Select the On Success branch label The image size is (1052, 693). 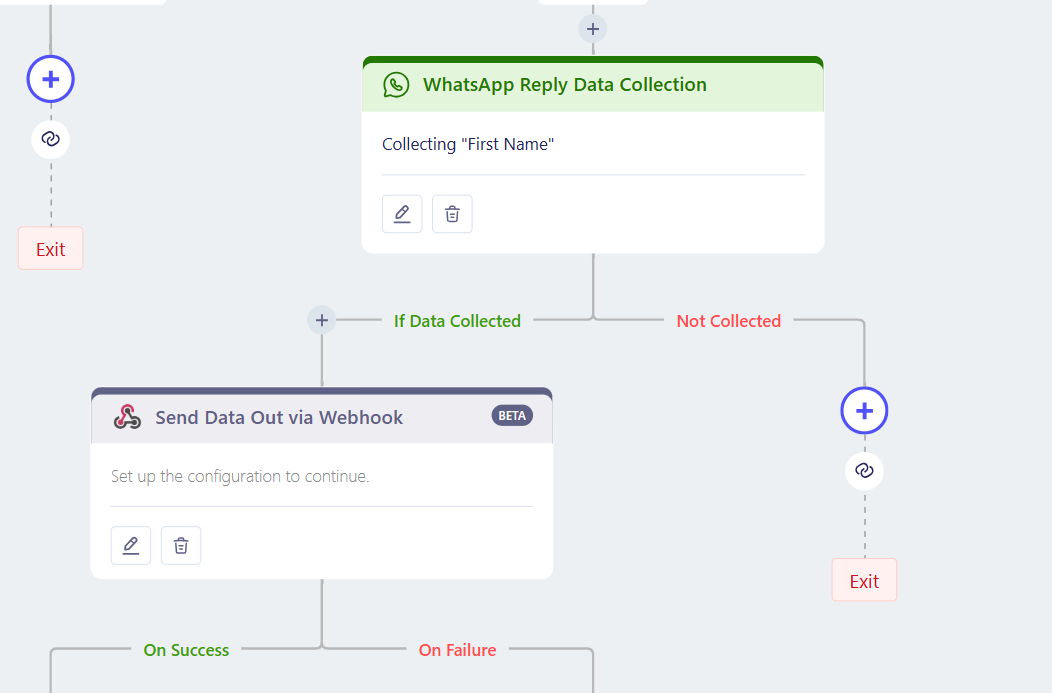(x=186, y=650)
